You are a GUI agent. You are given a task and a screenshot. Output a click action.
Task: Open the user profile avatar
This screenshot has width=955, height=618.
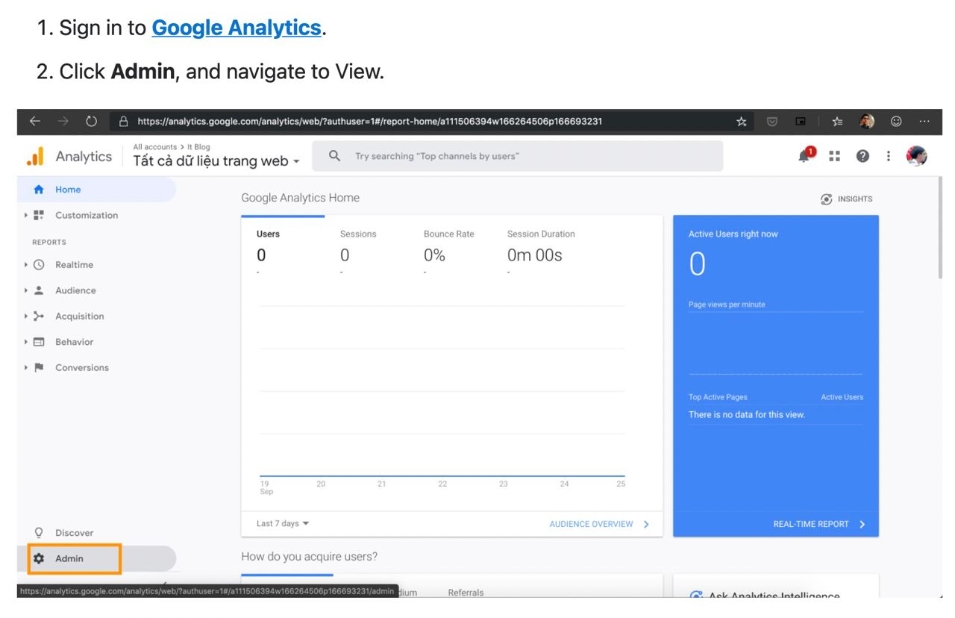click(916, 156)
